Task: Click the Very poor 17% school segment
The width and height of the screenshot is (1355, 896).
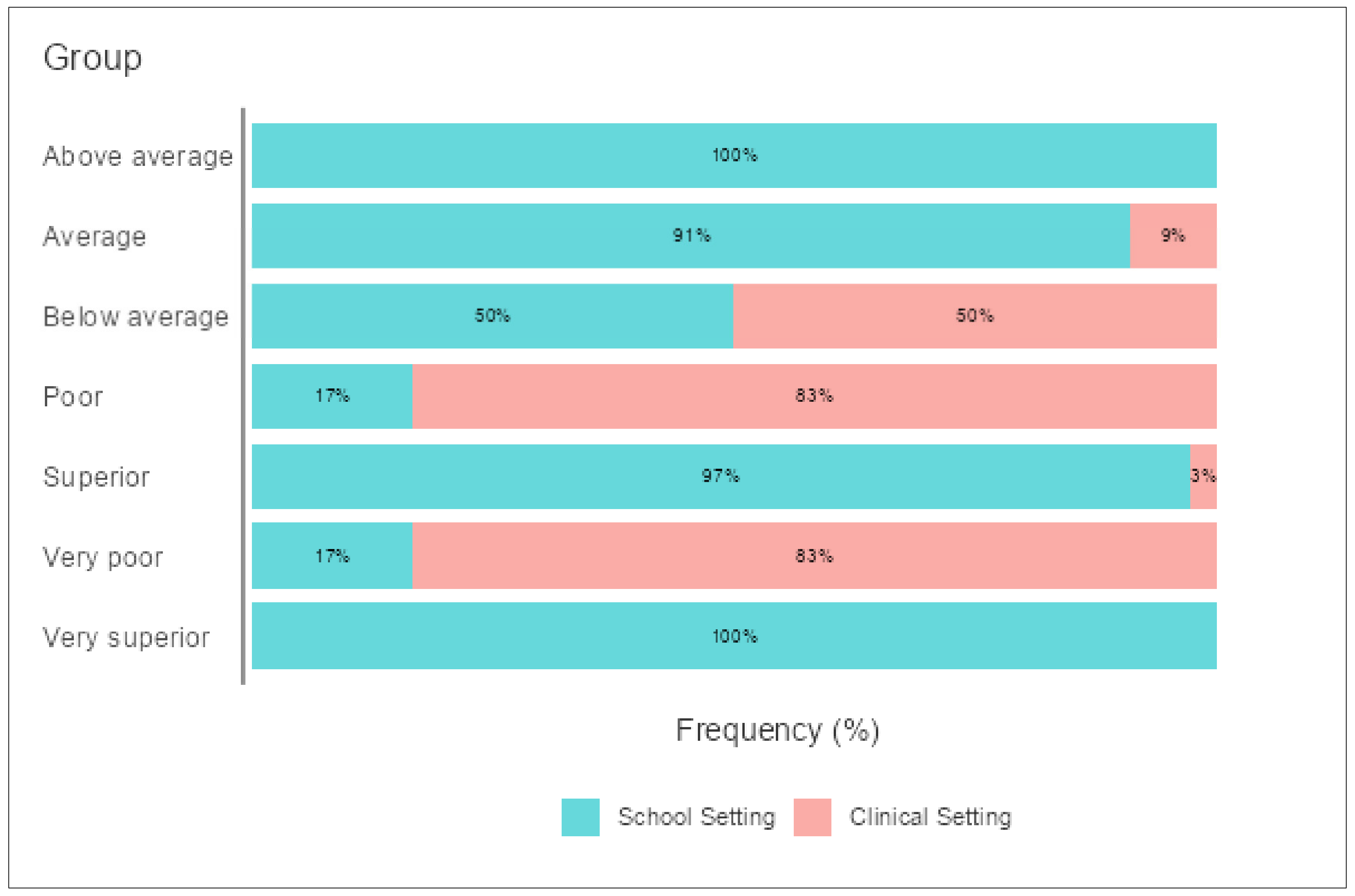Action: [332, 555]
